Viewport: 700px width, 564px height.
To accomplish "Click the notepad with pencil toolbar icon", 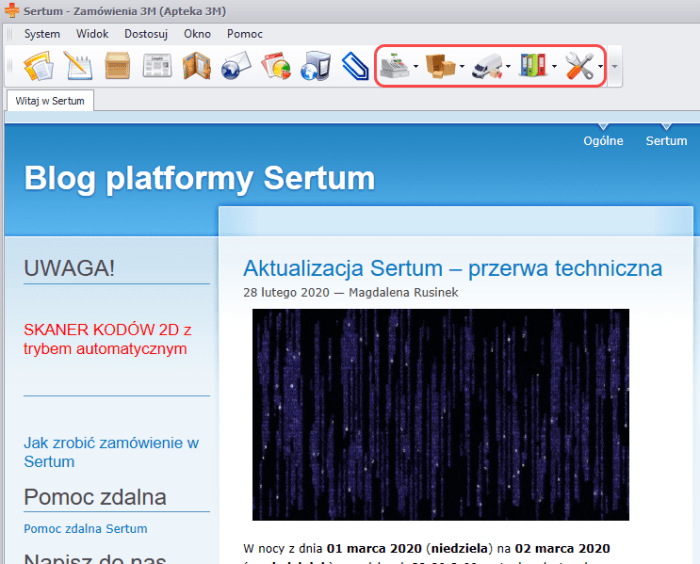I will point(78,67).
